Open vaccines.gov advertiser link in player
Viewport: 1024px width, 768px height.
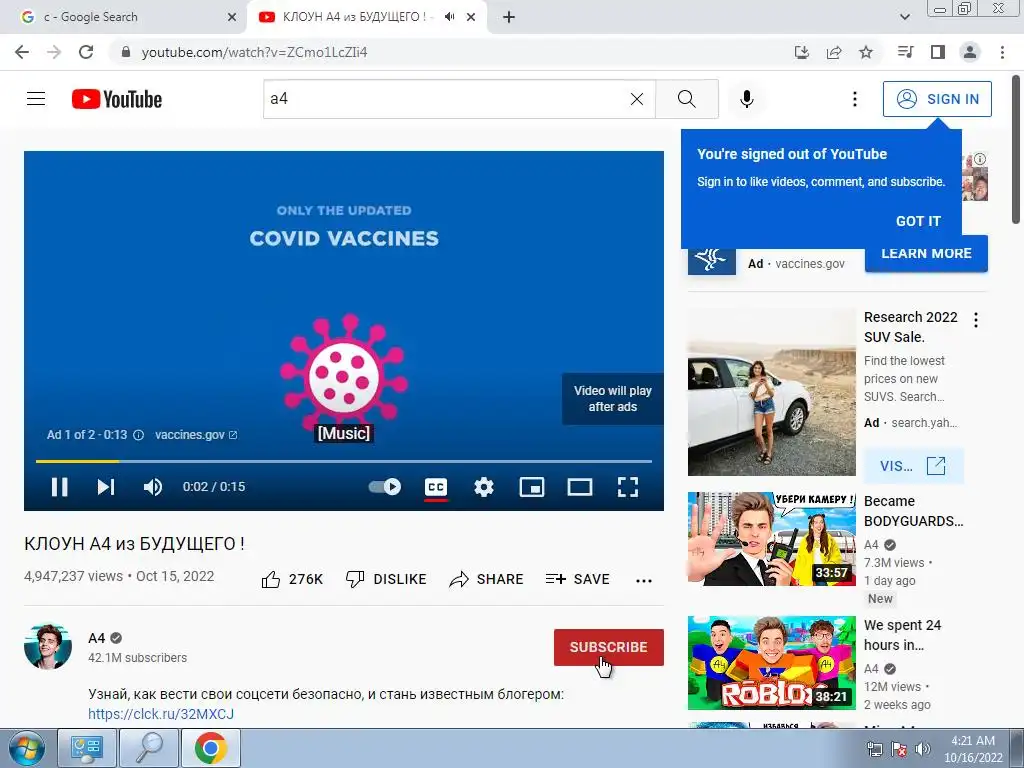pyautogui.click(x=196, y=435)
